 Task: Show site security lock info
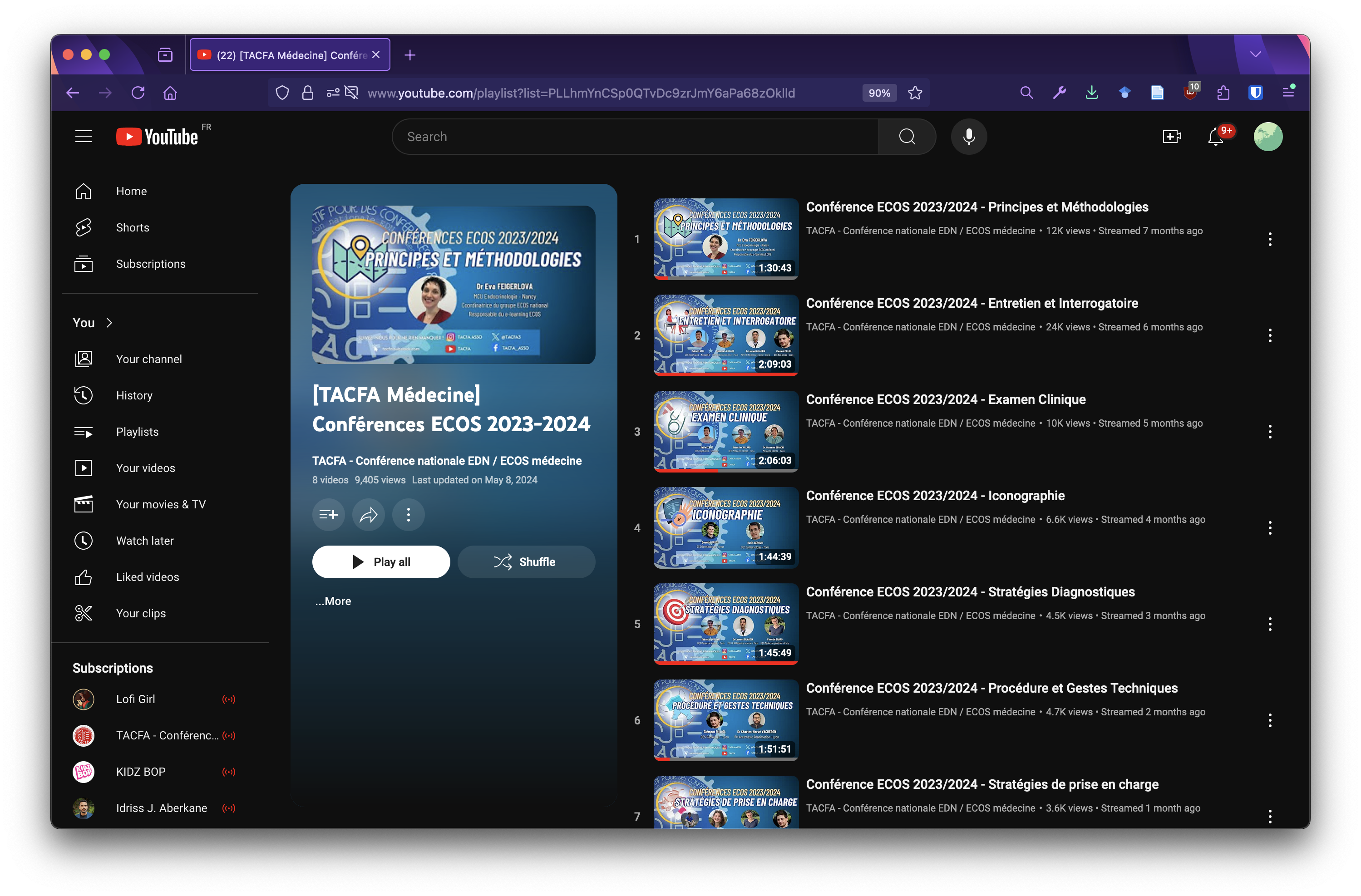tap(308, 93)
